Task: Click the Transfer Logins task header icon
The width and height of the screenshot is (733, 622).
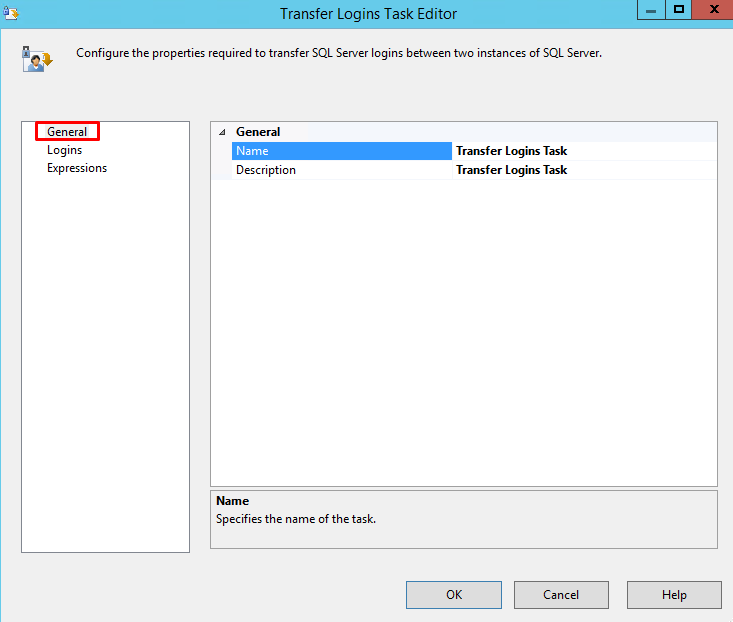Action: [x=37, y=59]
